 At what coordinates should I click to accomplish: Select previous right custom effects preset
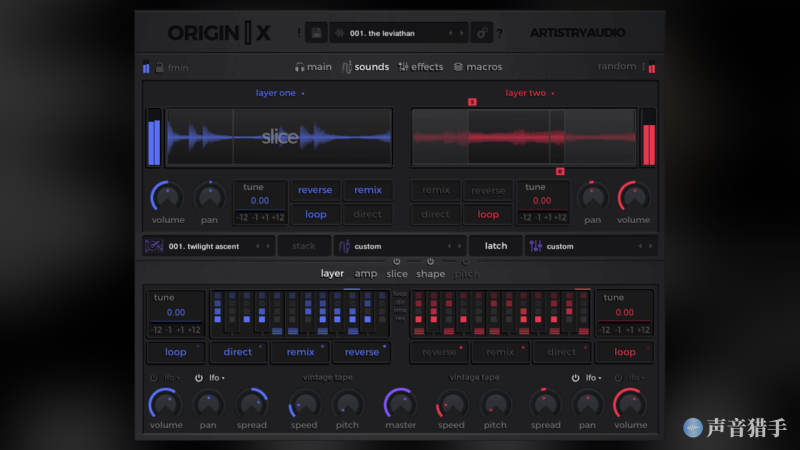click(x=640, y=246)
